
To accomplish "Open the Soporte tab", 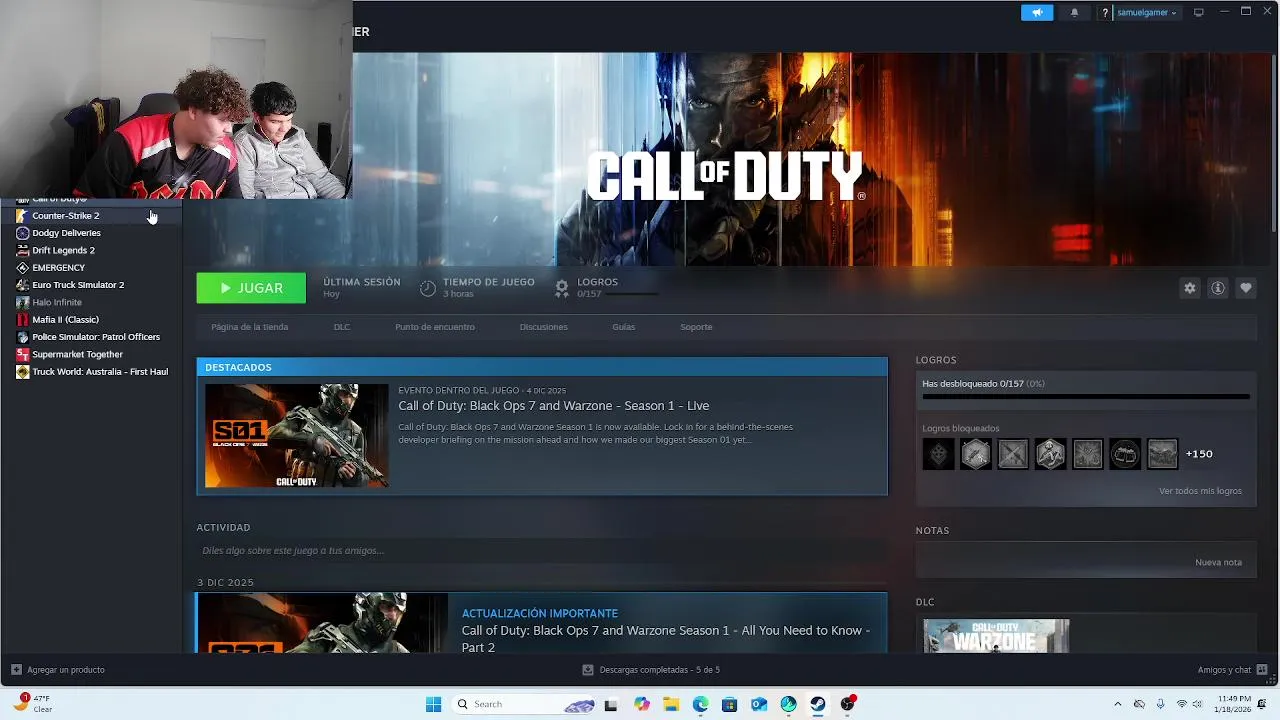I will pyautogui.click(x=696, y=327).
